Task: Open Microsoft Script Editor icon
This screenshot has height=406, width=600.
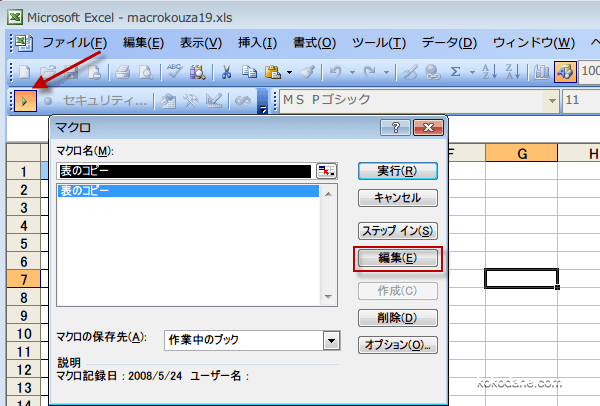Action: (243, 101)
